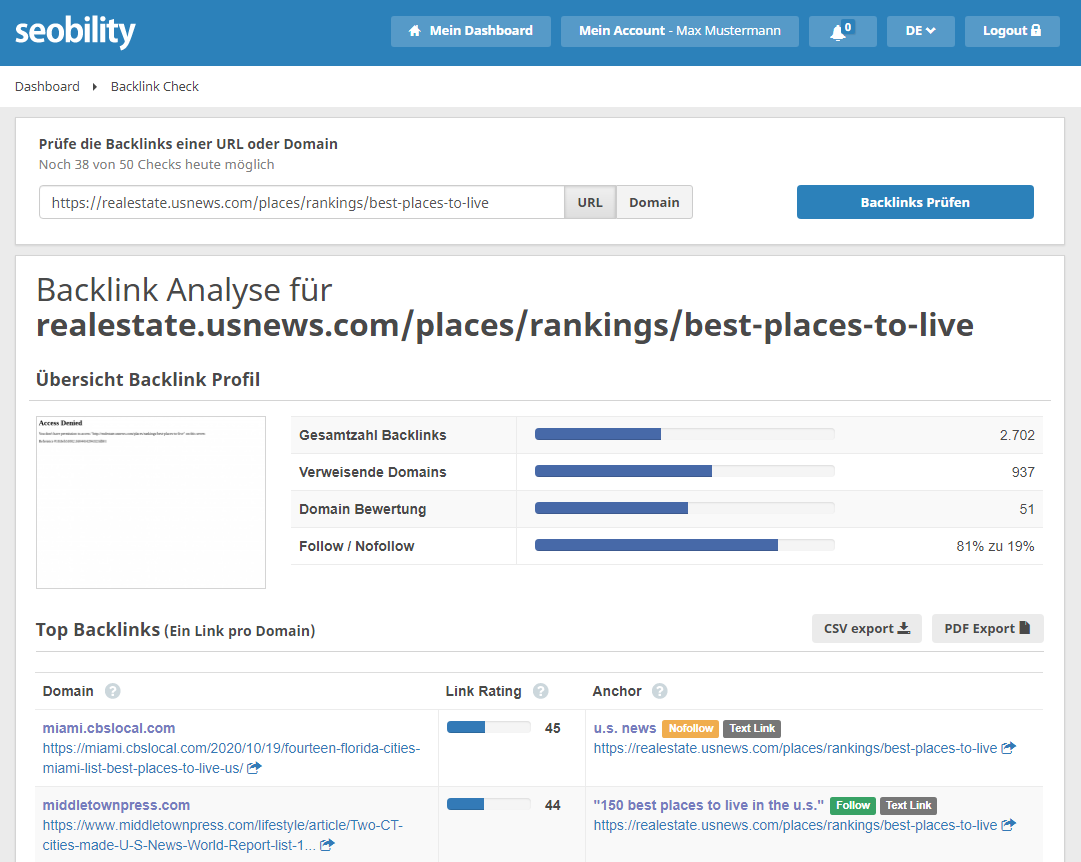Click 'Domain' column header in table
The image size is (1081, 862).
pyautogui.click(x=68, y=691)
